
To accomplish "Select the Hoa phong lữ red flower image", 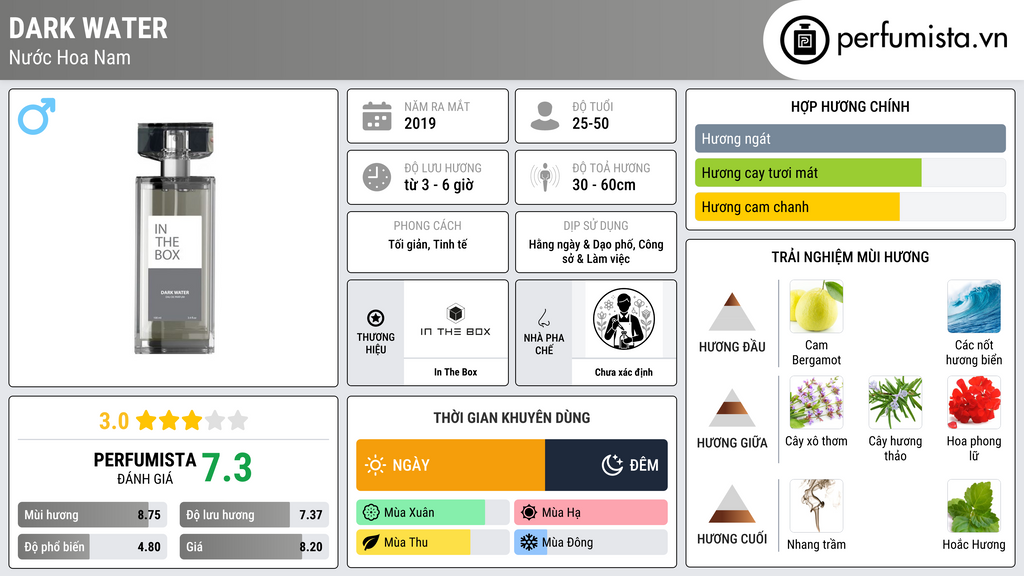I will click(x=974, y=402).
